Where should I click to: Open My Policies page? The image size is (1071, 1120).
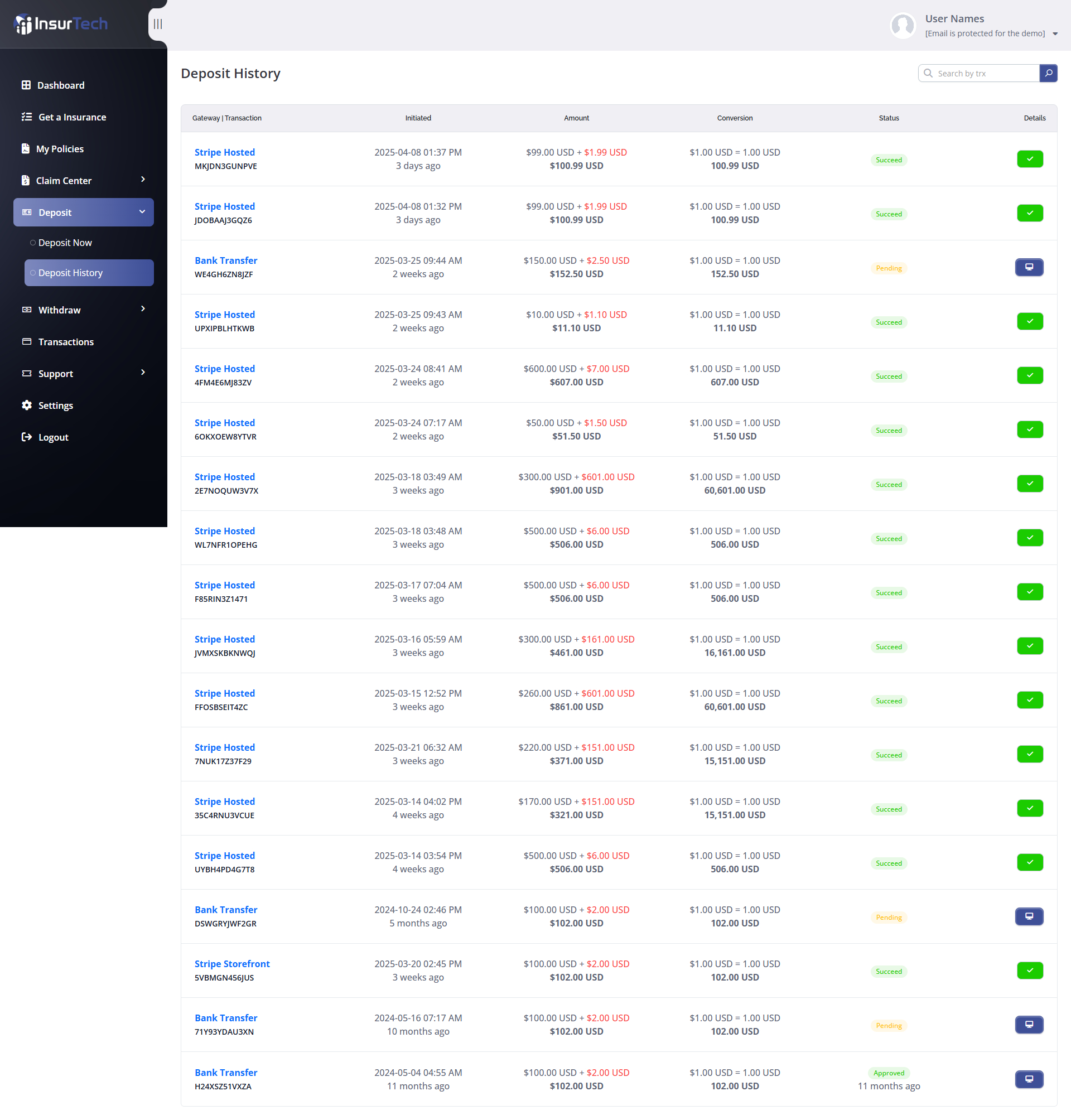click(x=59, y=149)
